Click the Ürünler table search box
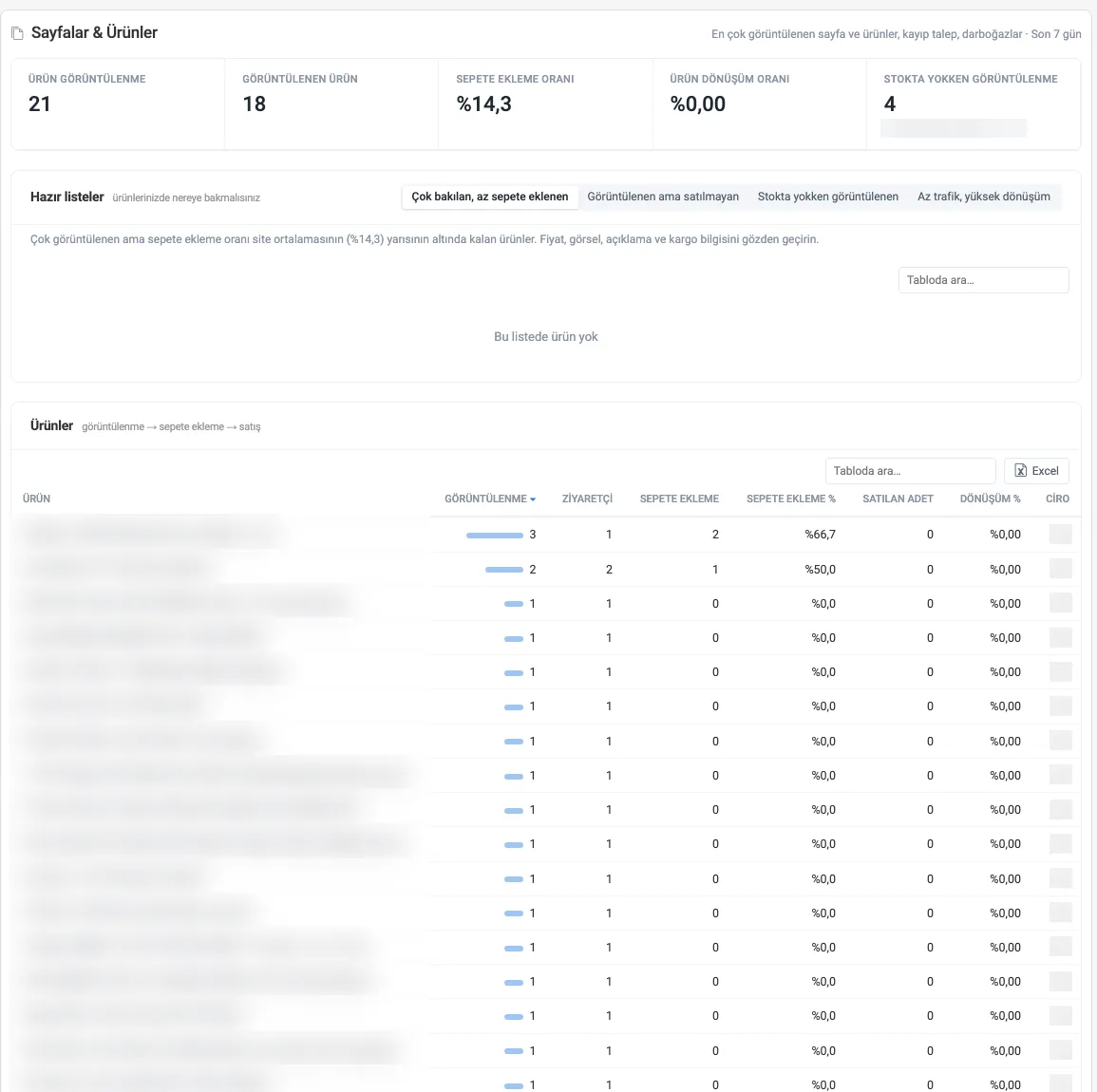Screen dimensions: 1097x1092 pyautogui.click(x=910, y=471)
